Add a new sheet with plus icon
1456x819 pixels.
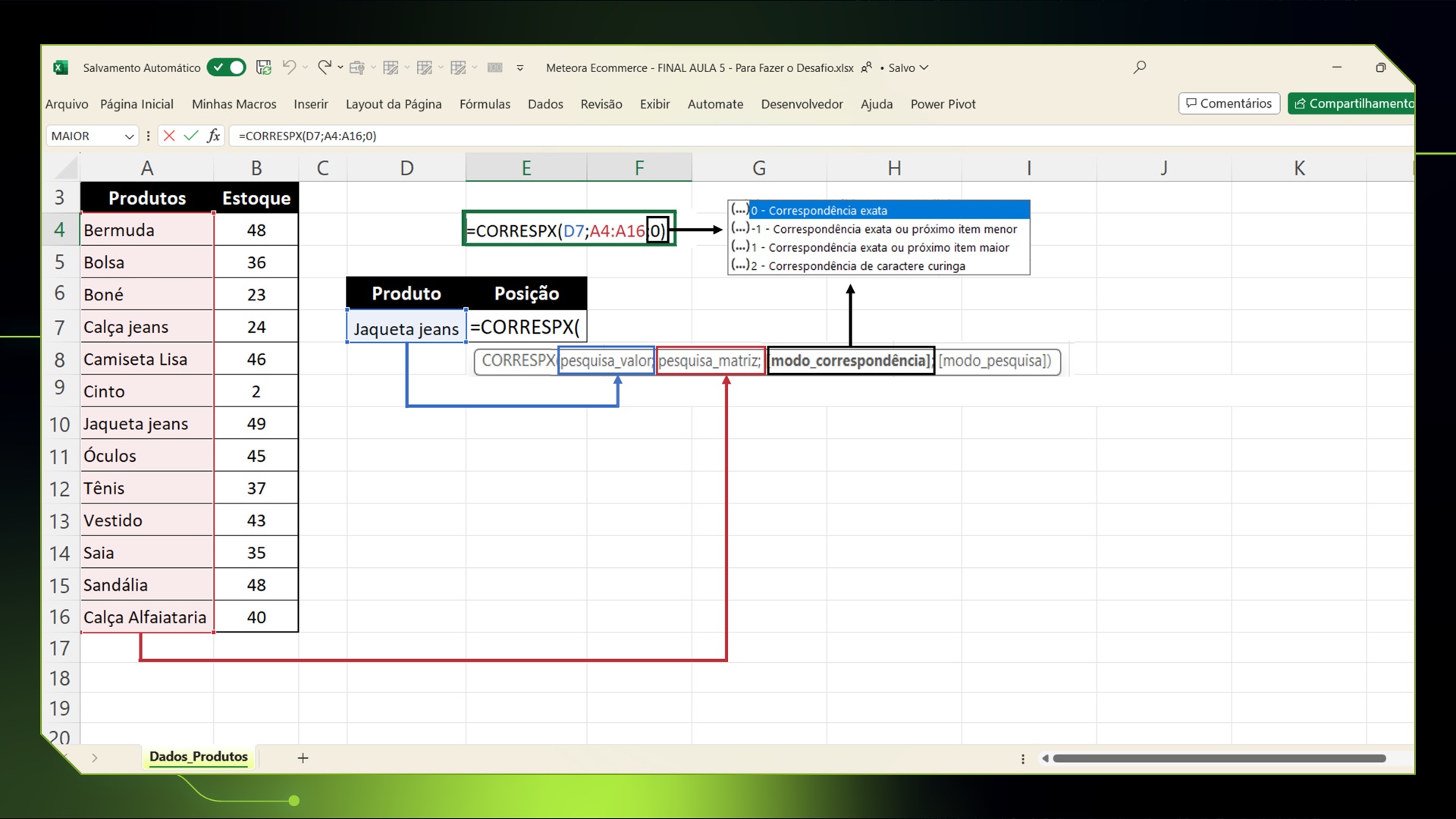point(303,758)
